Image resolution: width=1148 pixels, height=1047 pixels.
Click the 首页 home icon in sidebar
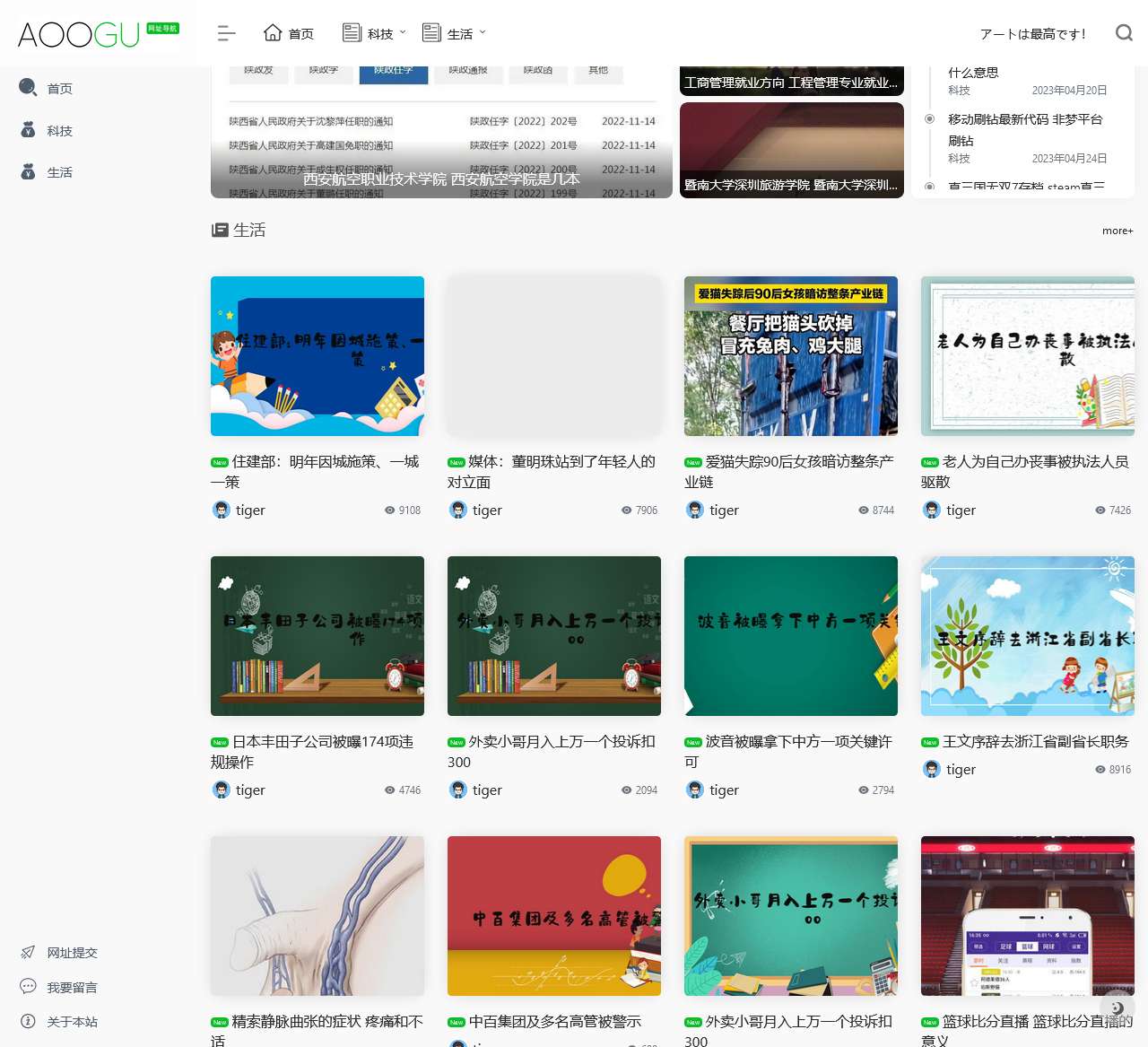[x=28, y=88]
